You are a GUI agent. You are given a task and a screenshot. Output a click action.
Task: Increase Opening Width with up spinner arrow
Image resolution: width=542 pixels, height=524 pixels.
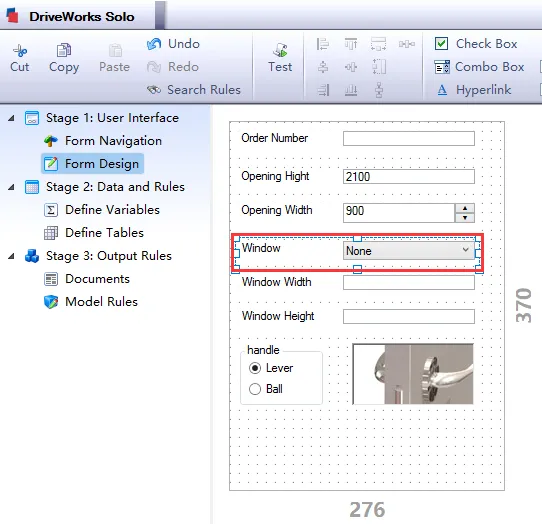465,208
